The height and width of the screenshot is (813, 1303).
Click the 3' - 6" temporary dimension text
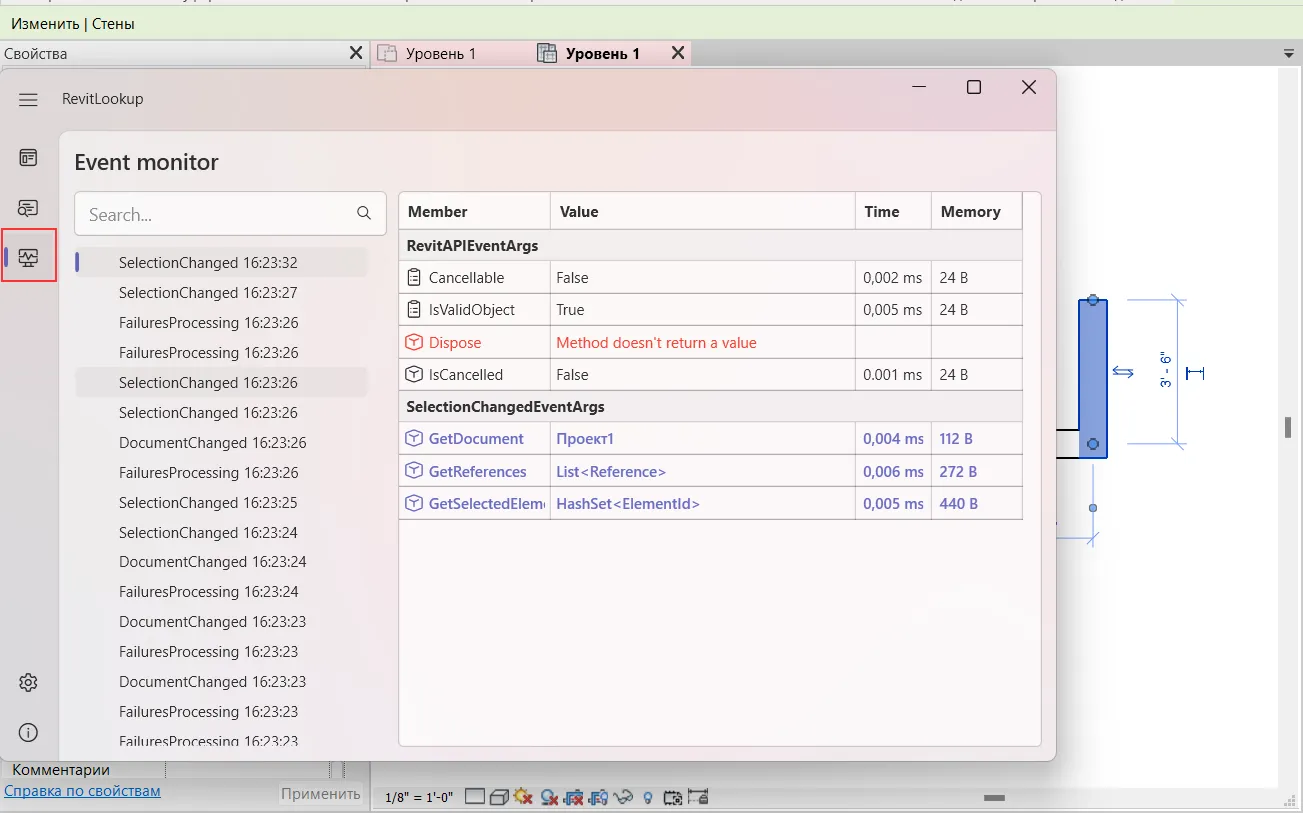click(x=1165, y=369)
